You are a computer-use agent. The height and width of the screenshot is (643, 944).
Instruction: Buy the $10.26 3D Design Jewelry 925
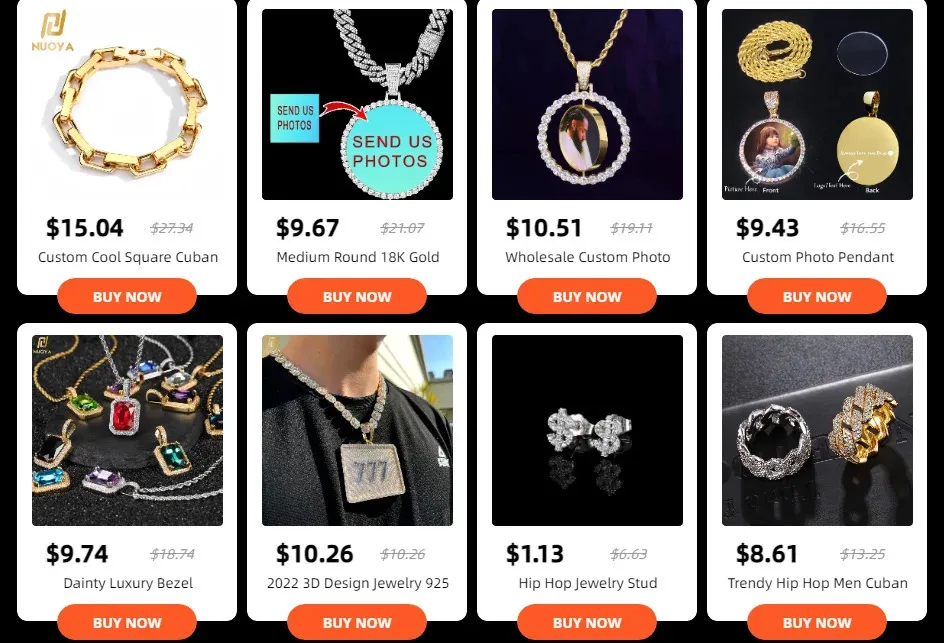pyautogui.click(x=357, y=623)
